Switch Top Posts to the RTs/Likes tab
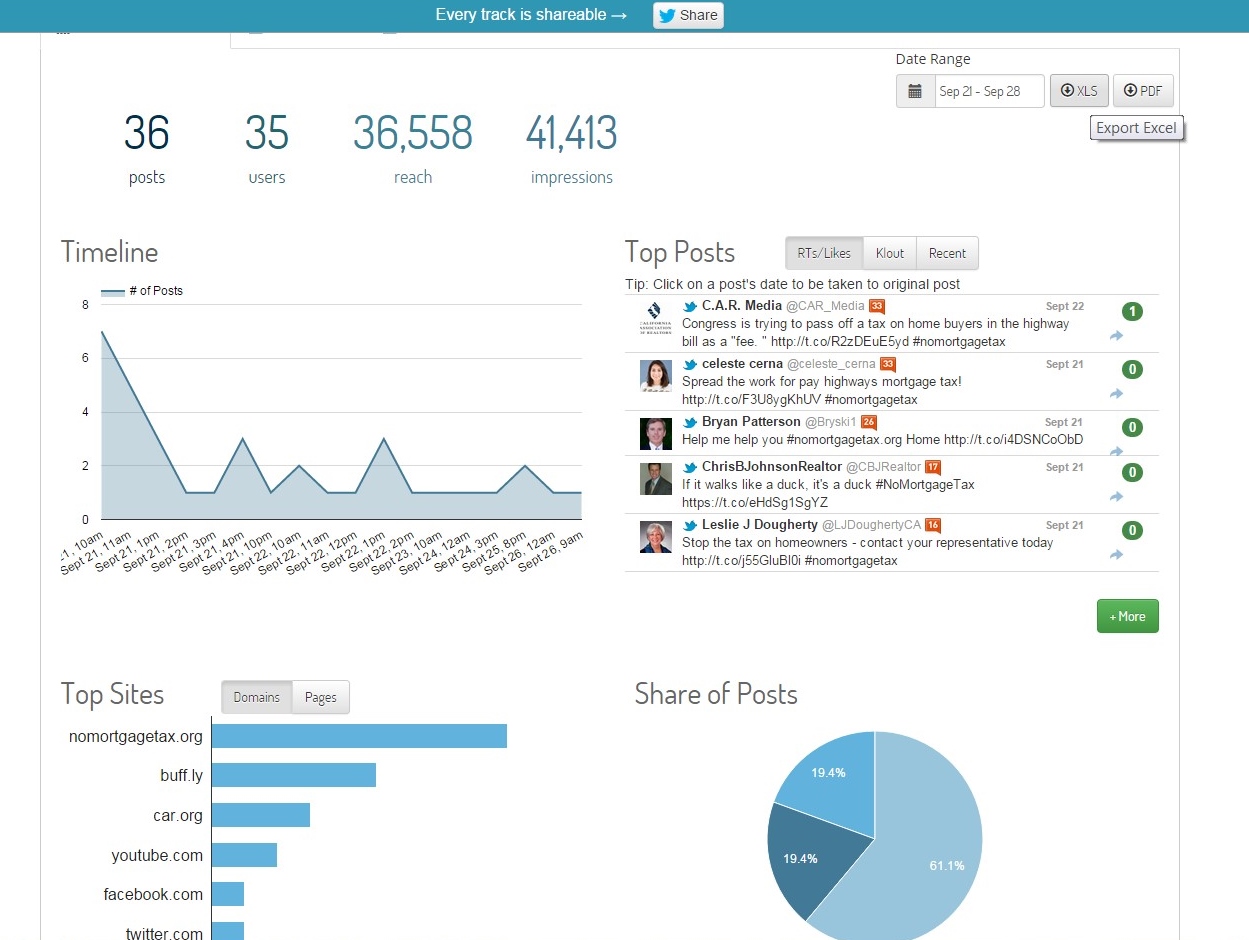Viewport: 1249px width, 940px height. coord(824,253)
